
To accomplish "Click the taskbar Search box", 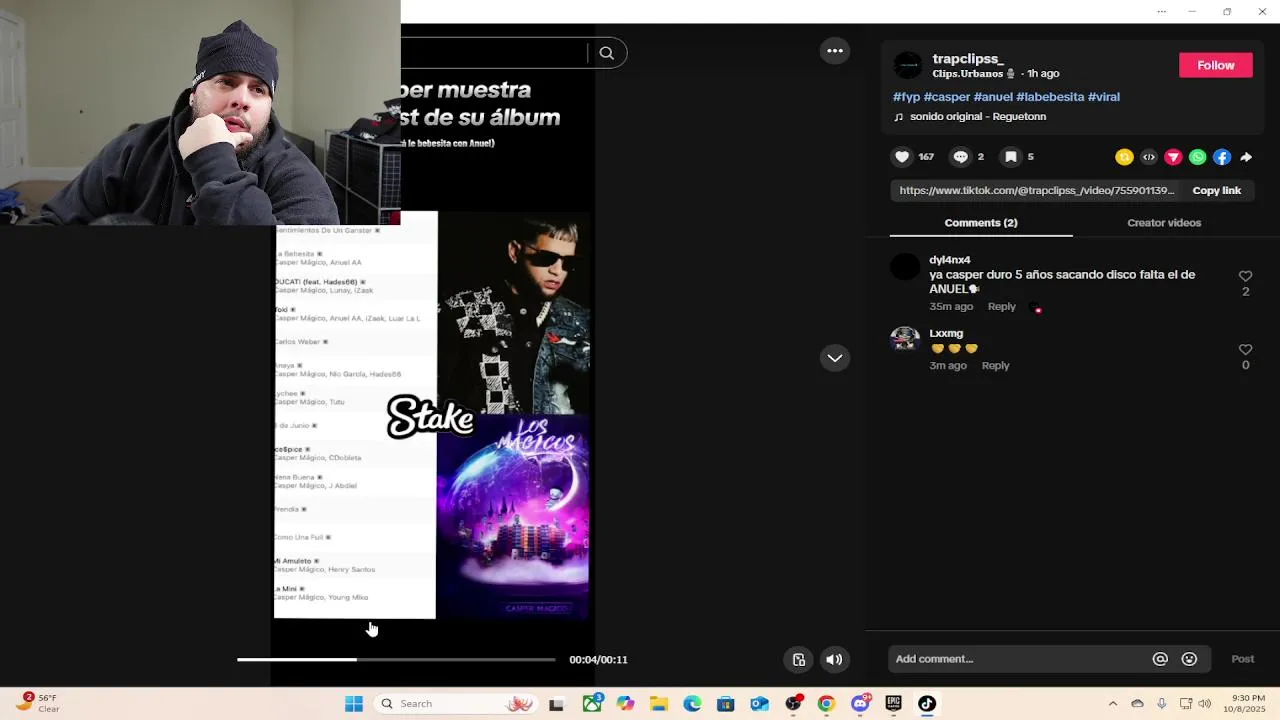I will pos(458,704).
